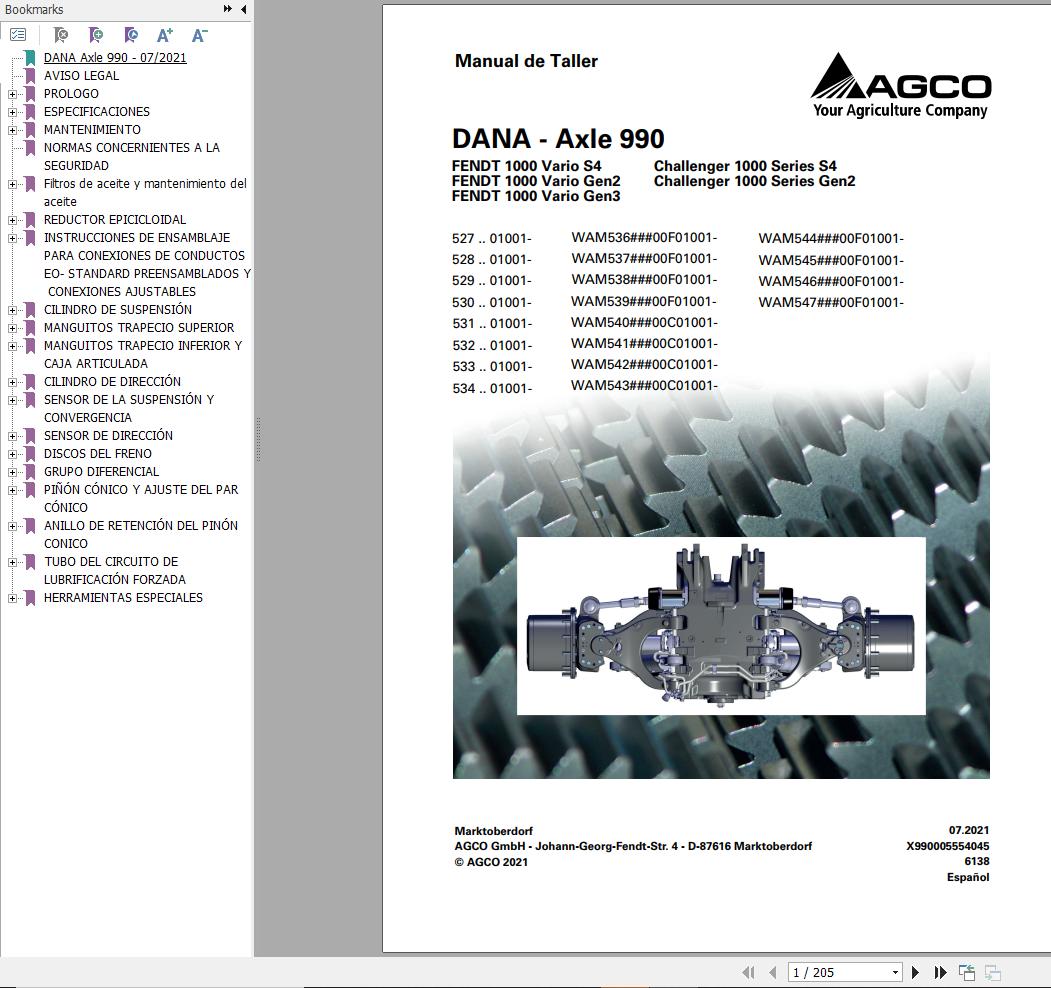Decrease bookmark text size with A- icon
1051x988 pixels.
pyautogui.click(x=199, y=34)
